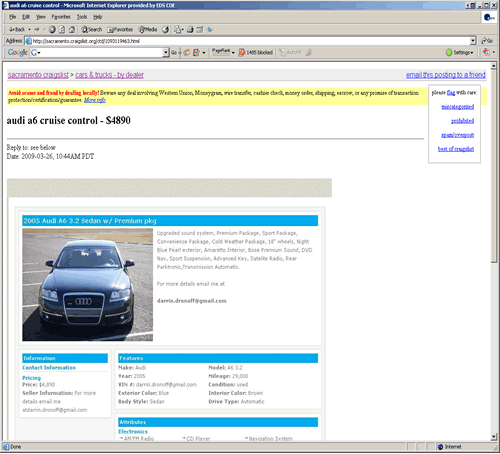This screenshot has width=500, height=454.
Task: Click the Contact Information heading
Action: point(49,368)
